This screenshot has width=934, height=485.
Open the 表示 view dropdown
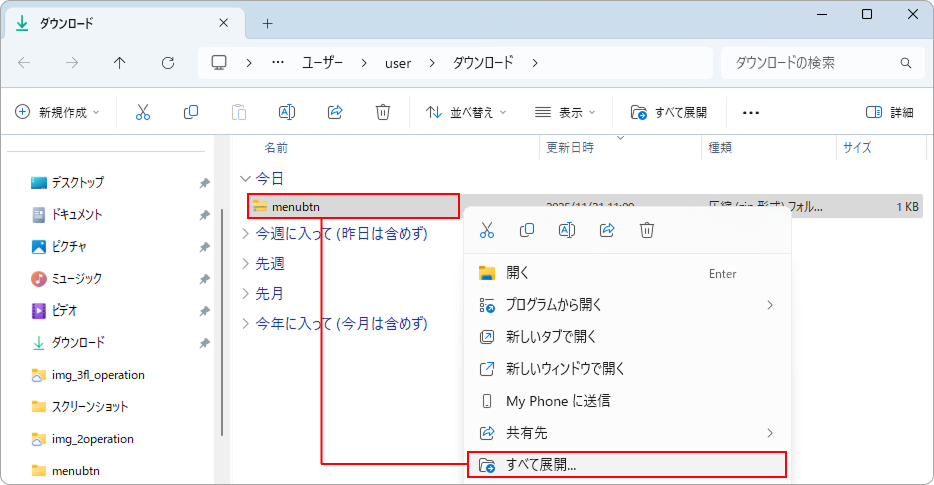pos(565,112)
